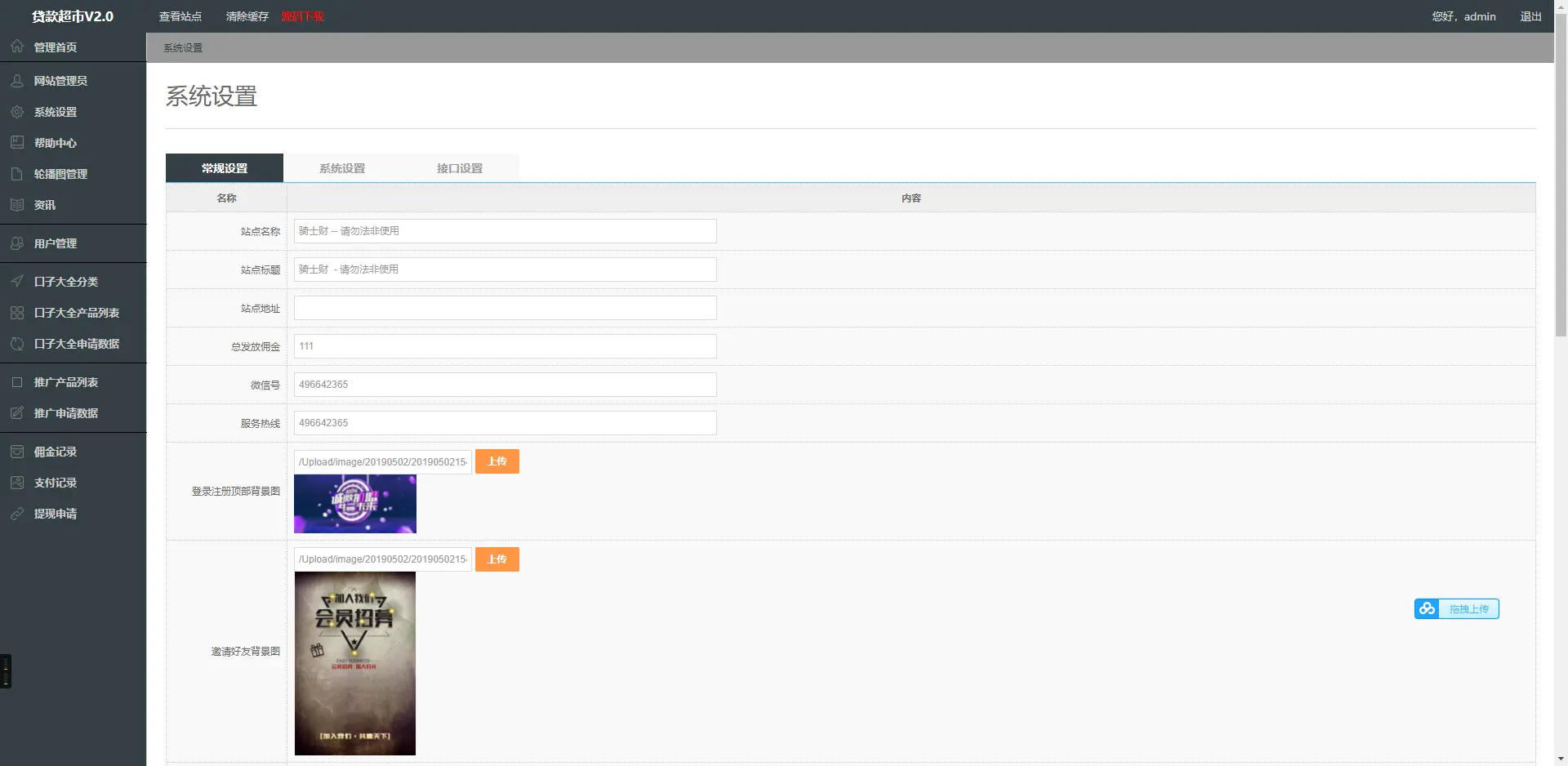Switch to the 接口设置 tab
Screen dimensions: 1568x766
pyautogui.click(x=460, y=168)
